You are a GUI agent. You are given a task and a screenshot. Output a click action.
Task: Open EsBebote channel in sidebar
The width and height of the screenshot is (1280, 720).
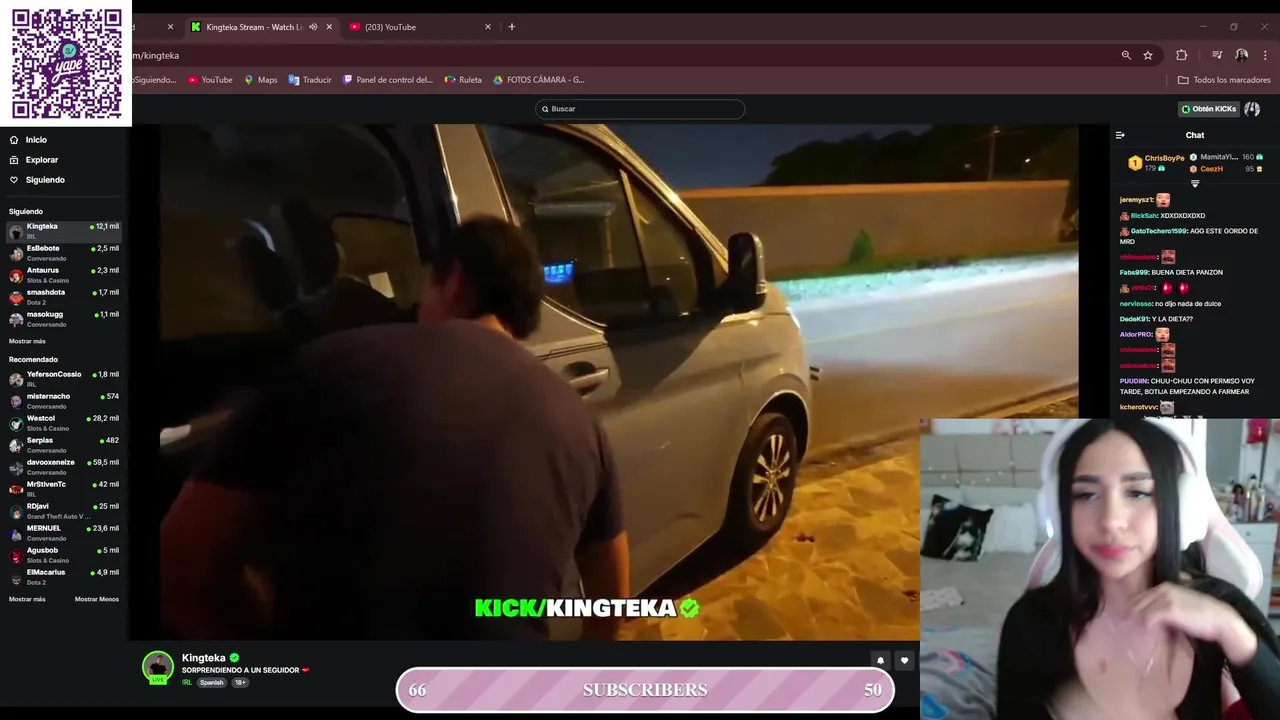tap(64, 253)
